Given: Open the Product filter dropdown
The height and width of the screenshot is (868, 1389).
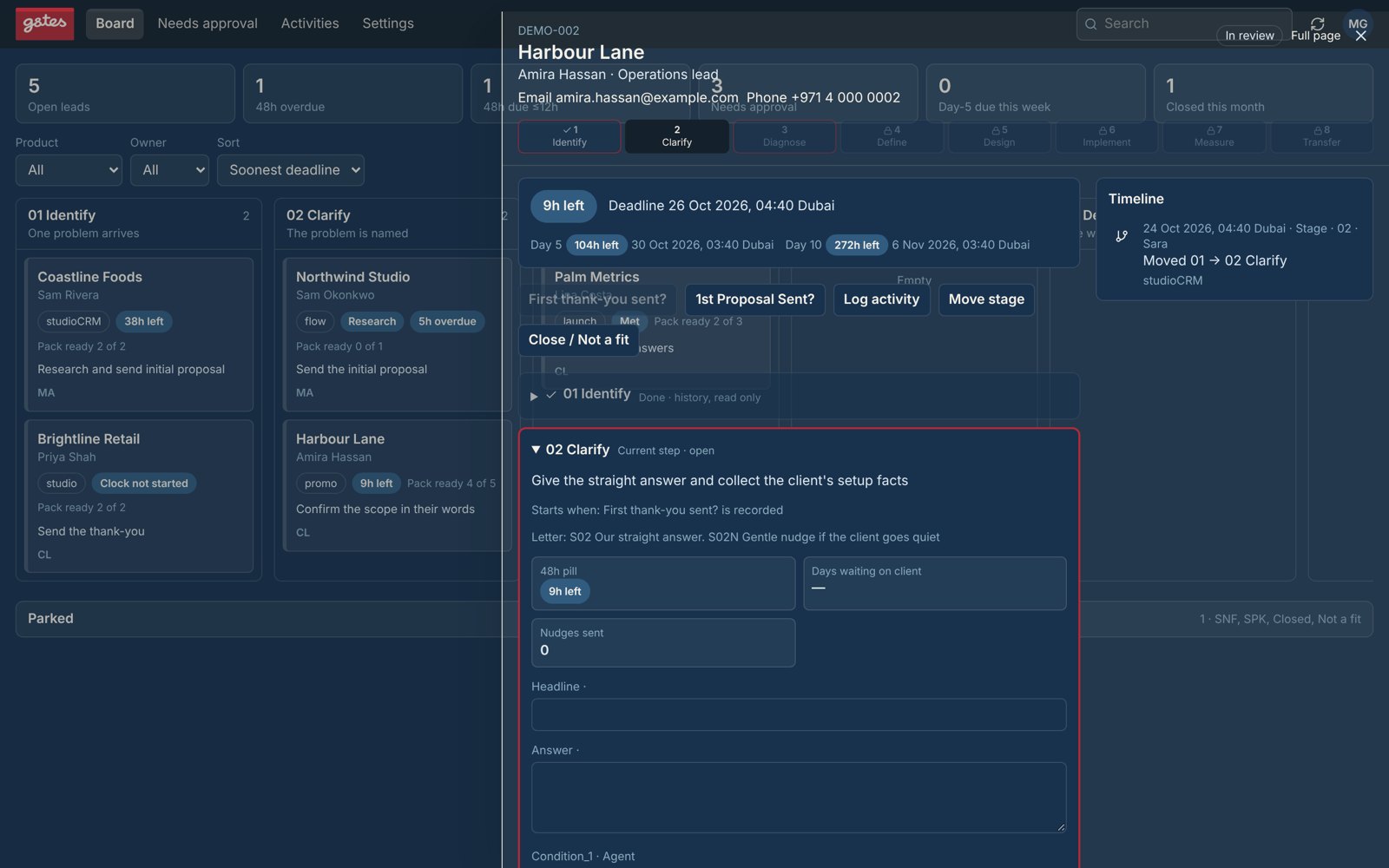Looking at the screenshot, I should coord(69,170).
